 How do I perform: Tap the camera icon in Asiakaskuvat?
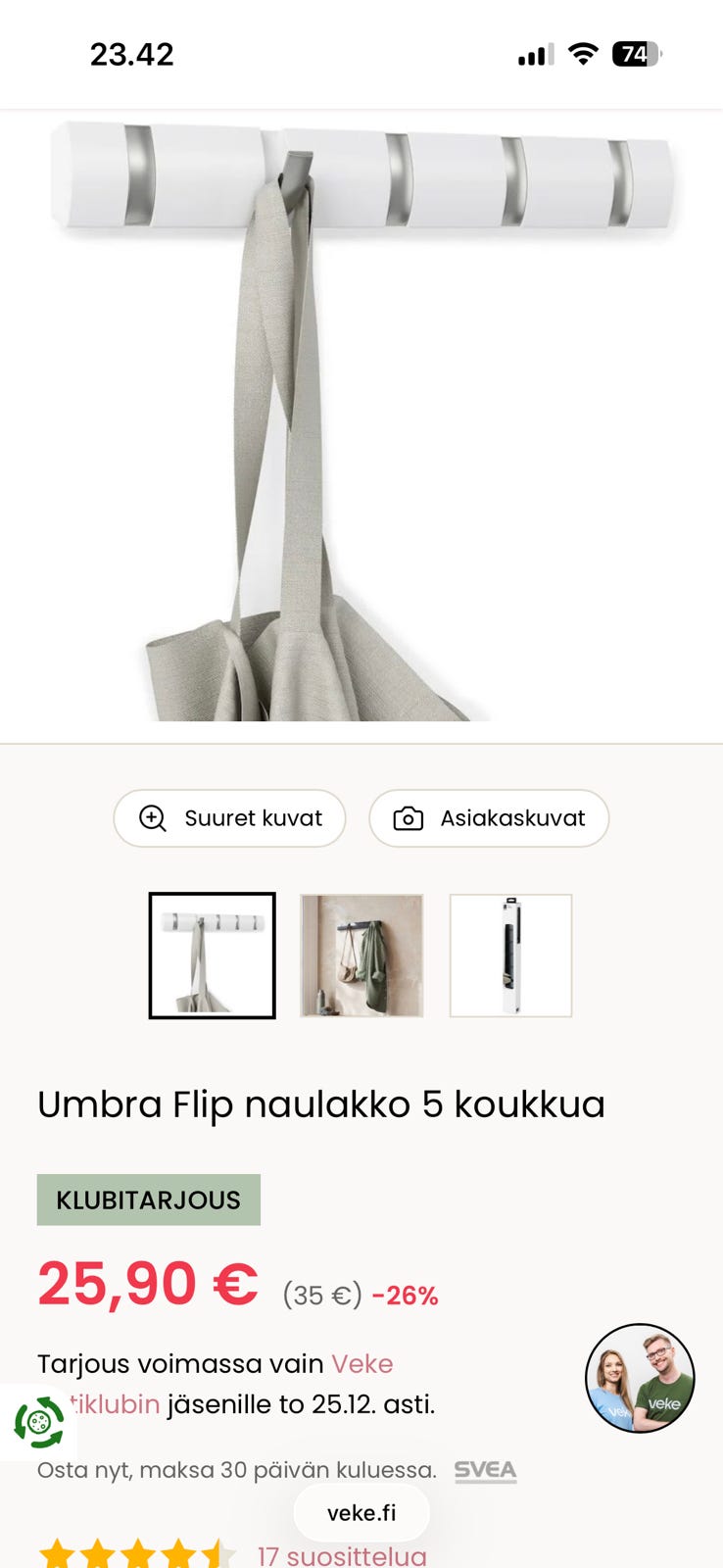pyautogui.click(x=408, y=818)
